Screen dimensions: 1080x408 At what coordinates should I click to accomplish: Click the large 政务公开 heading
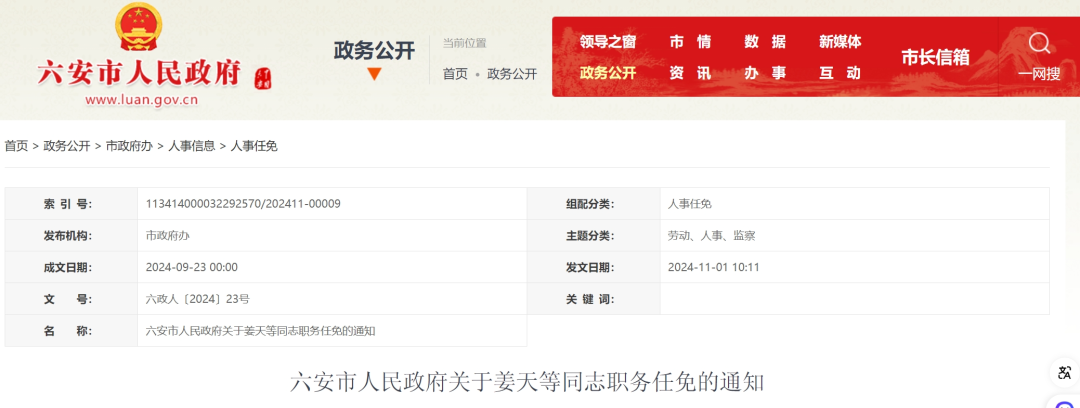(374, 50)
